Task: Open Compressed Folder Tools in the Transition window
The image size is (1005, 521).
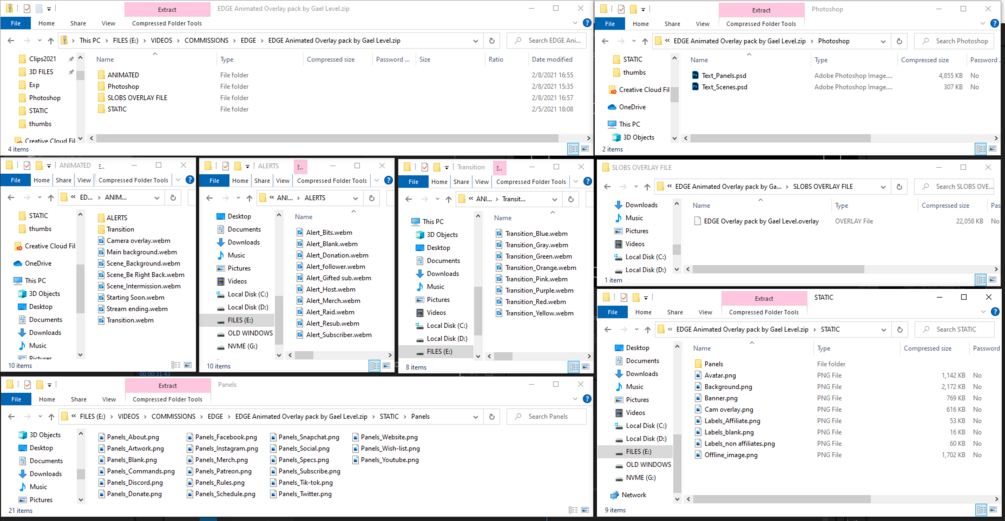Action: pyautogui.click(x=531, y=182)
